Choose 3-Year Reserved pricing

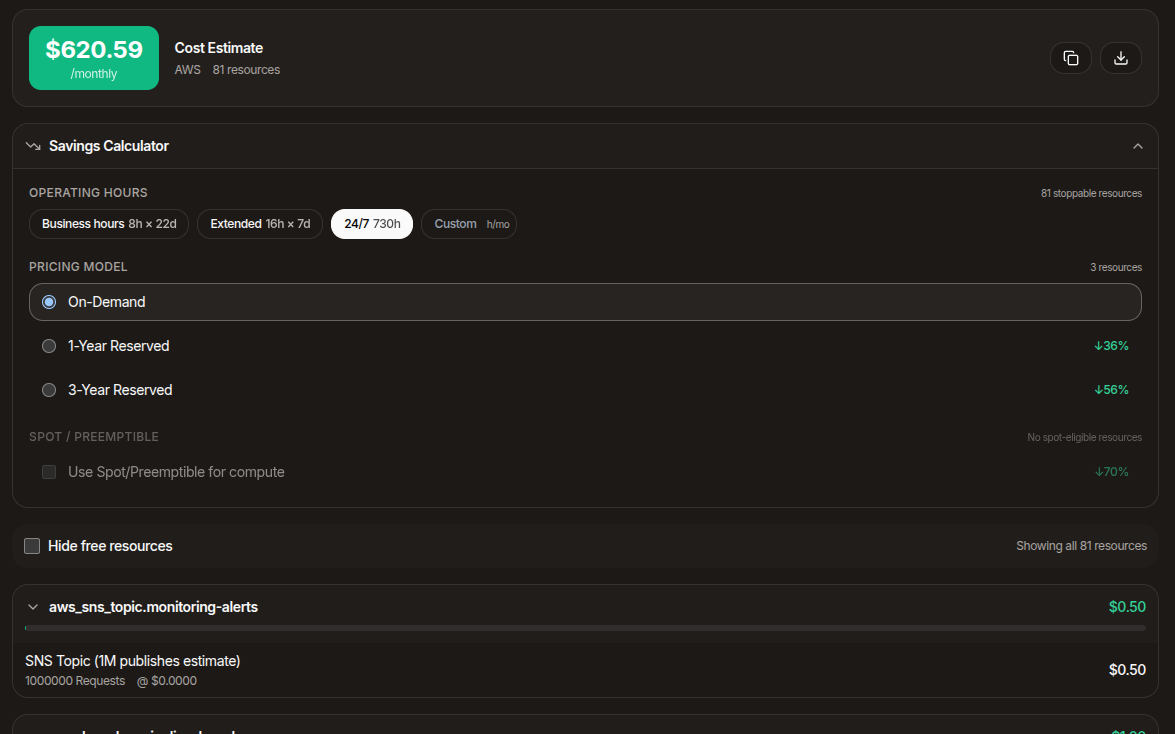tap(585, 390)
